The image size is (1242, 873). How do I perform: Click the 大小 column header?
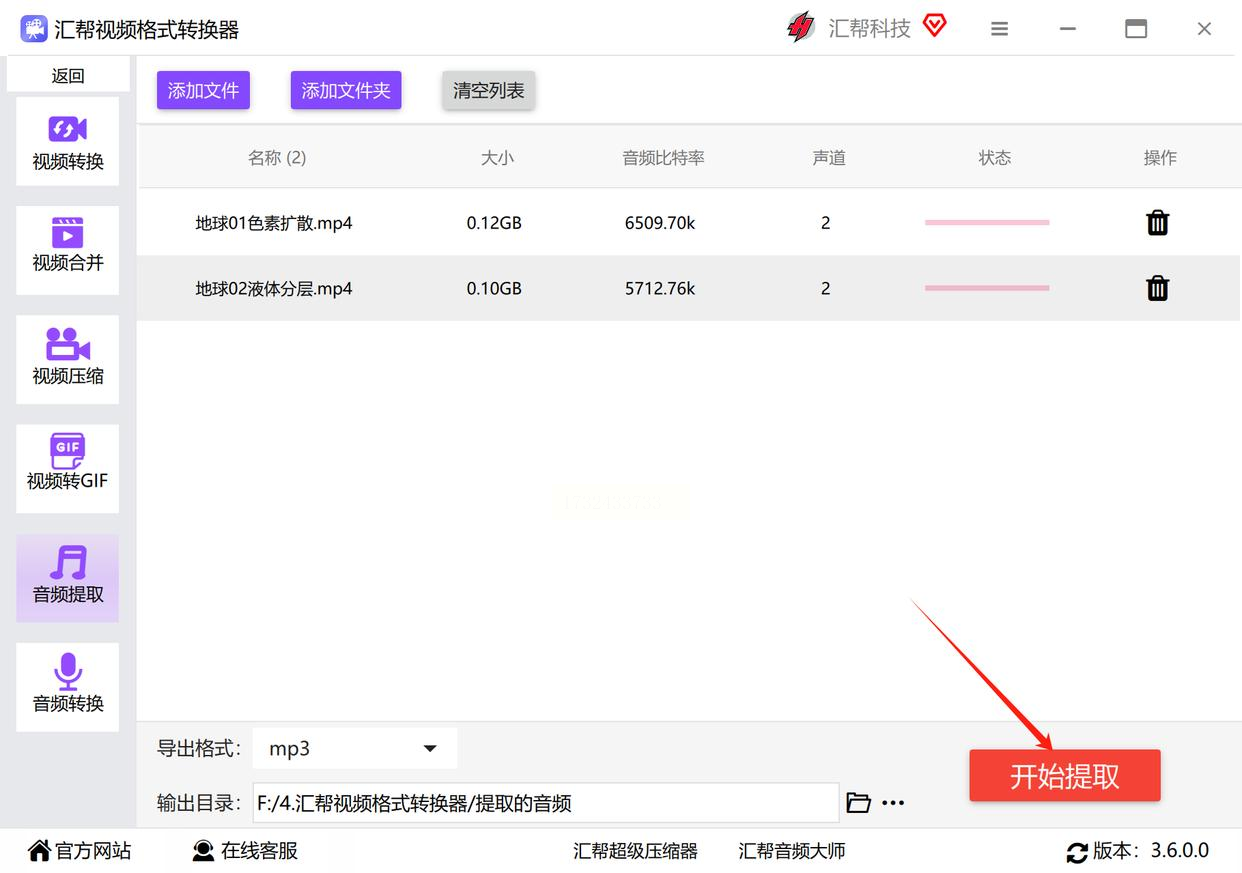[x=497, y=158]
